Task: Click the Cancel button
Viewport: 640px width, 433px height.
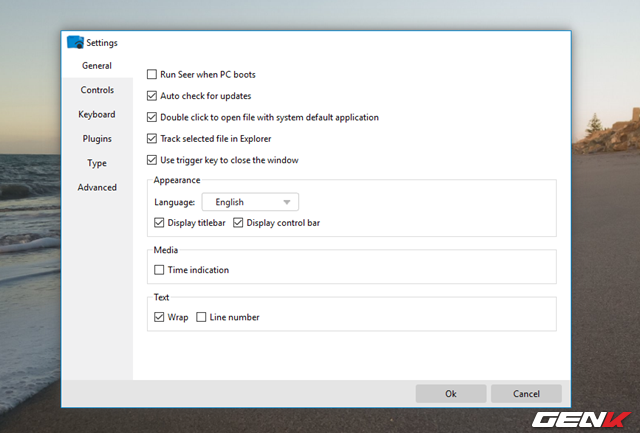Action: 526,394
